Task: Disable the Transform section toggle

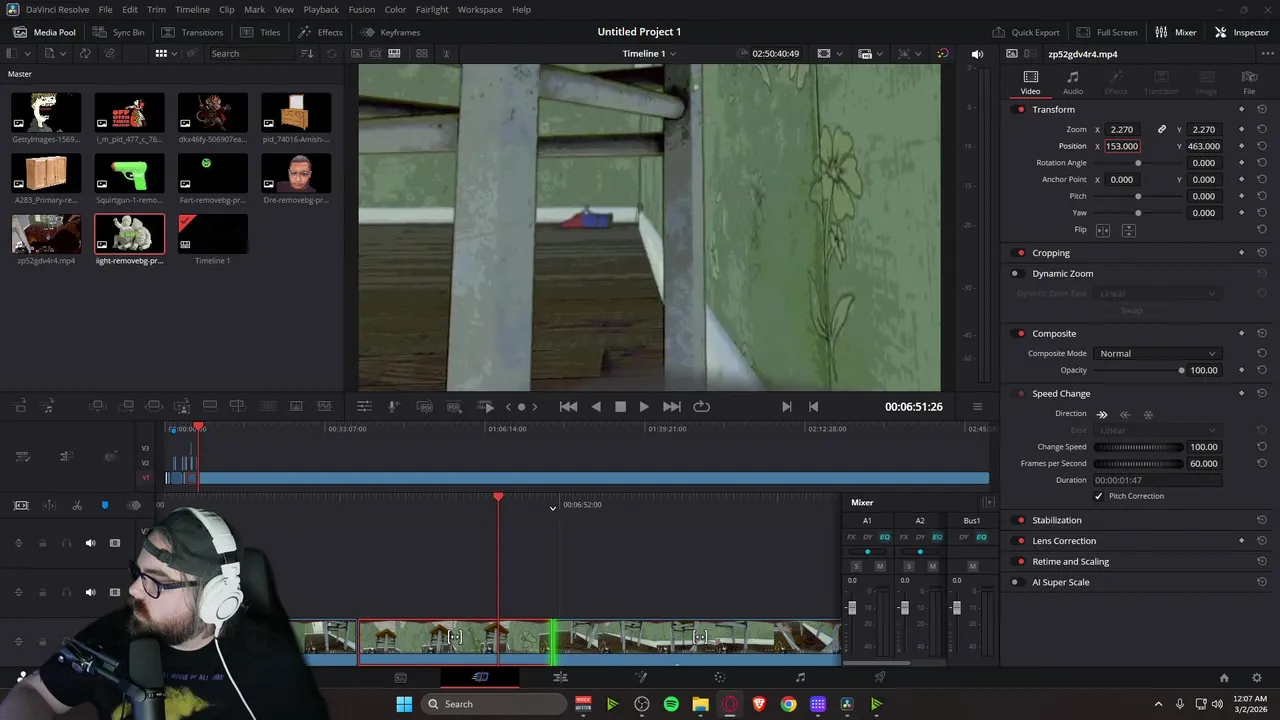Action: pos(1020,109)
